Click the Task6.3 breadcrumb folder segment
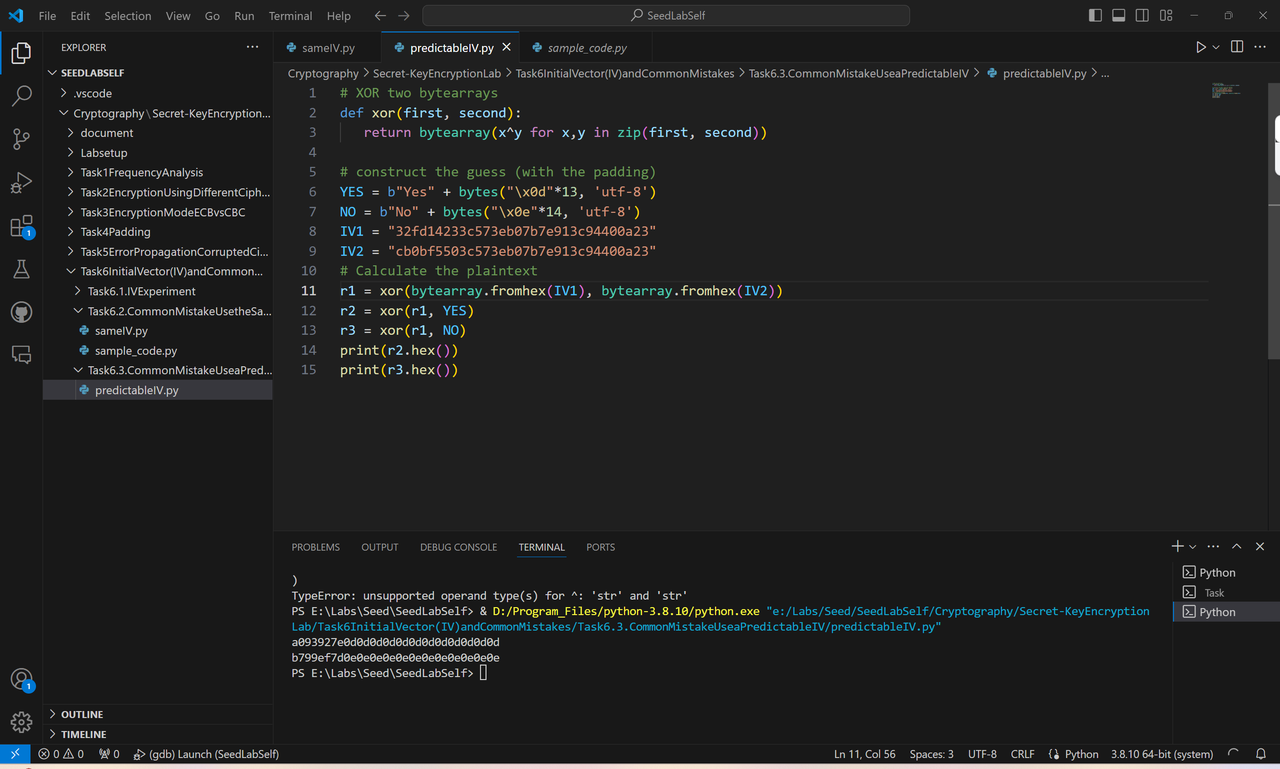Image resolution: width=1280 pixels, height=769 pixels. coord(858,73)
